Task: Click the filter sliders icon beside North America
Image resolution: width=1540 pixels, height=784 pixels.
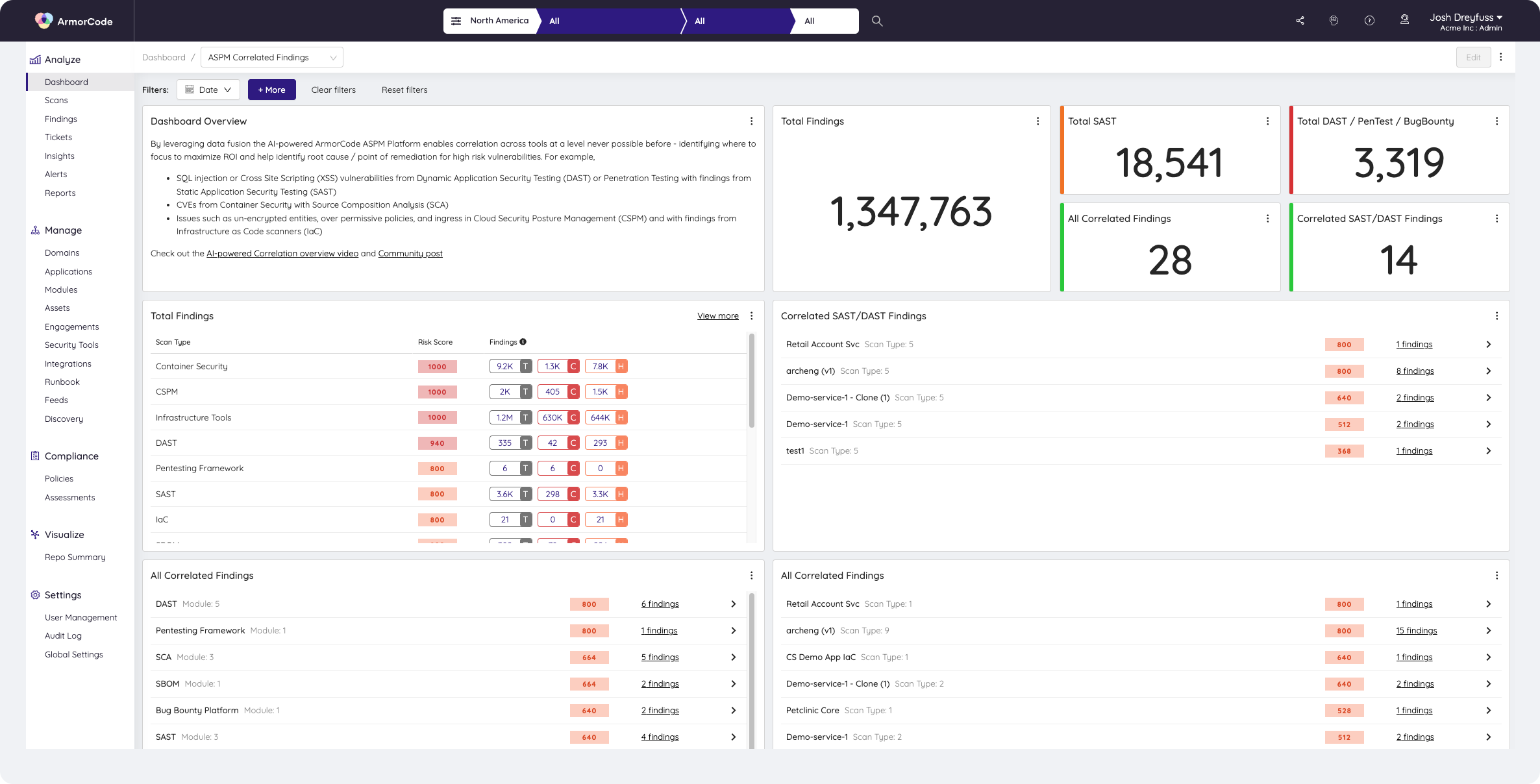Action: 456,21
